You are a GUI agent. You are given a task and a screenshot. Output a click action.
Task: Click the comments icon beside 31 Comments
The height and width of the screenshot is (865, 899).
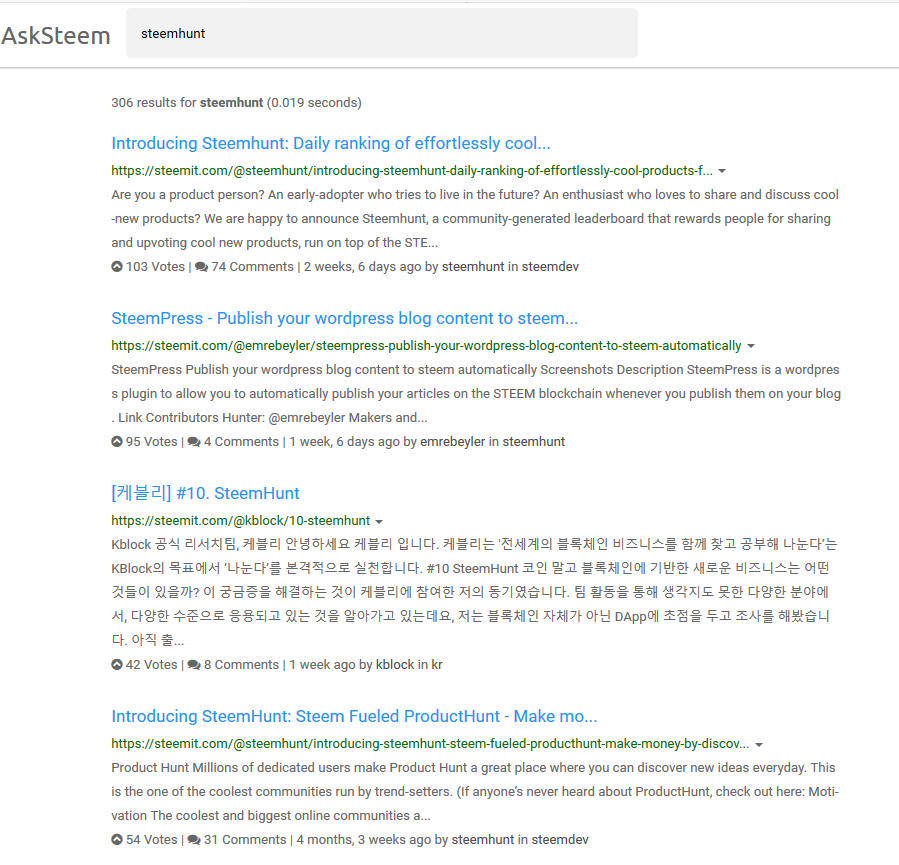pyautogui.click(x=194, y=839)
